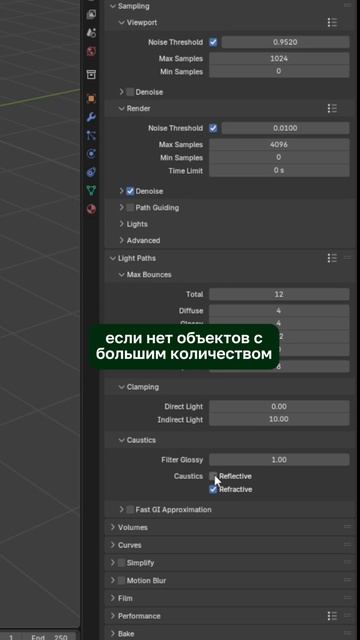Screen dimensions: 360x640
Task: Open Light Paths presets icon
Action: (332, 258)
